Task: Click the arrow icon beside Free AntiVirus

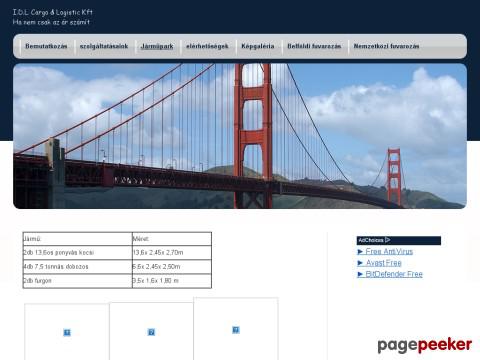Action: 360,252
